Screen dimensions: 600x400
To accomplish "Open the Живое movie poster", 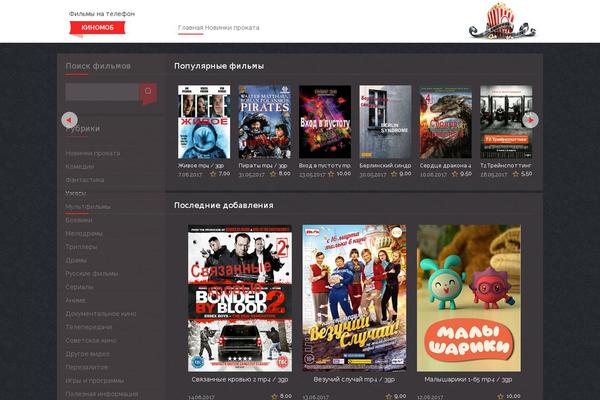I will tap(204, 122).
